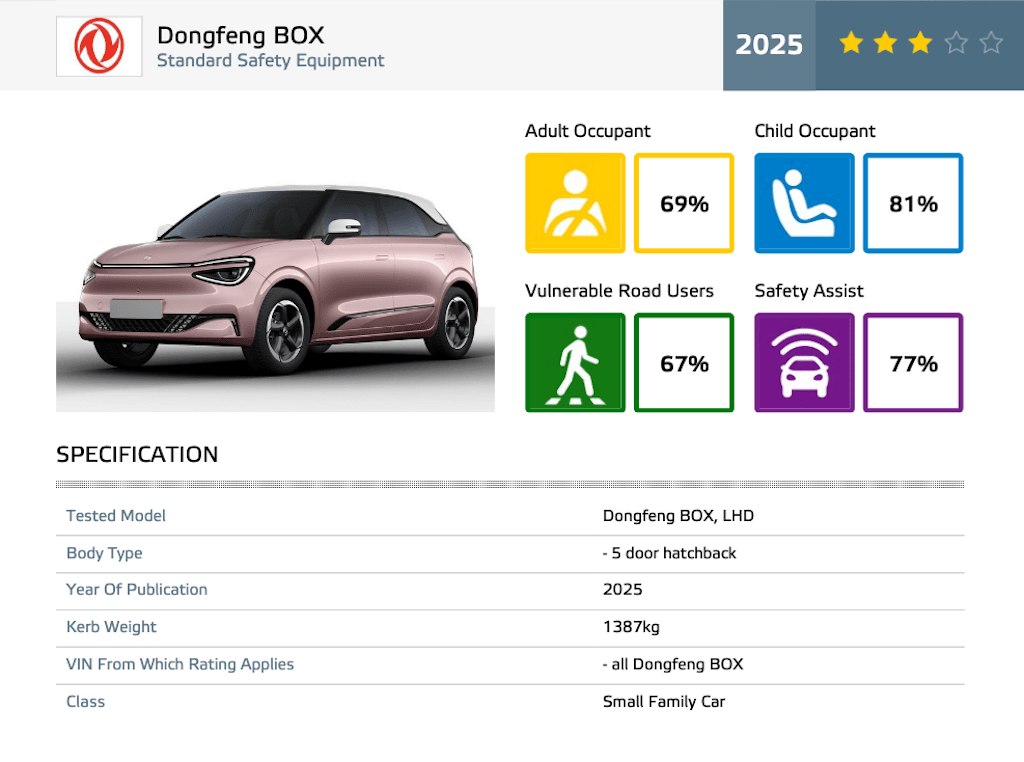This screenshot has width=1024, height=762.
Task: Click the purple Safety Assist car icon
Action: (x=804, y=362)
